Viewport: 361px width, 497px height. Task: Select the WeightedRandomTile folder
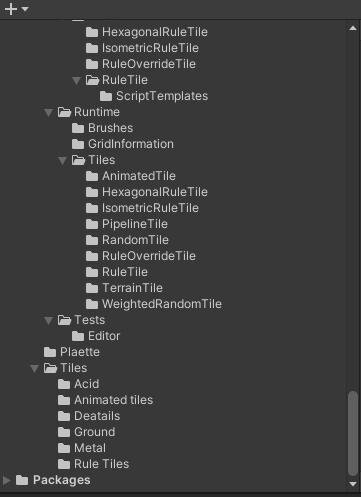[154, 304]
